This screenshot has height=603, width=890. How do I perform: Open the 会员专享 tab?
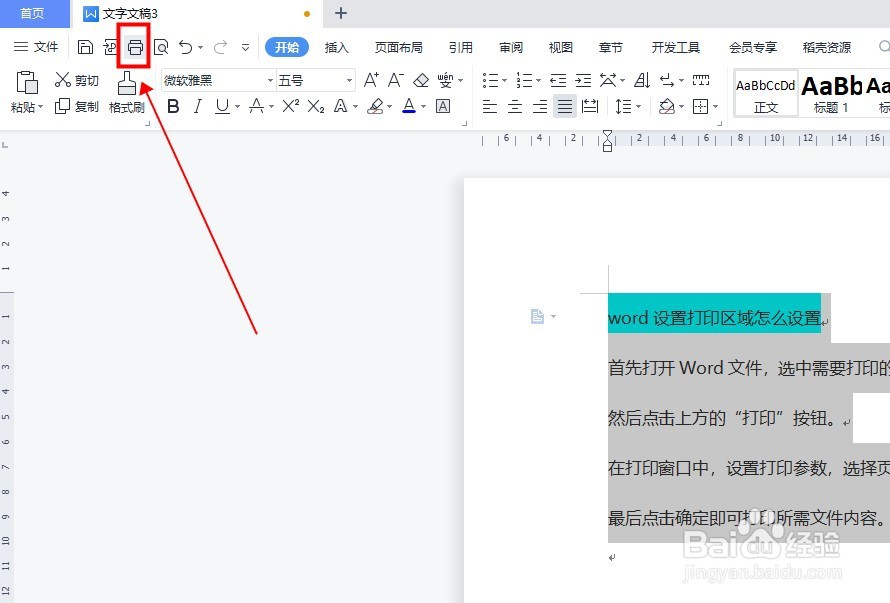coord(753,47)
